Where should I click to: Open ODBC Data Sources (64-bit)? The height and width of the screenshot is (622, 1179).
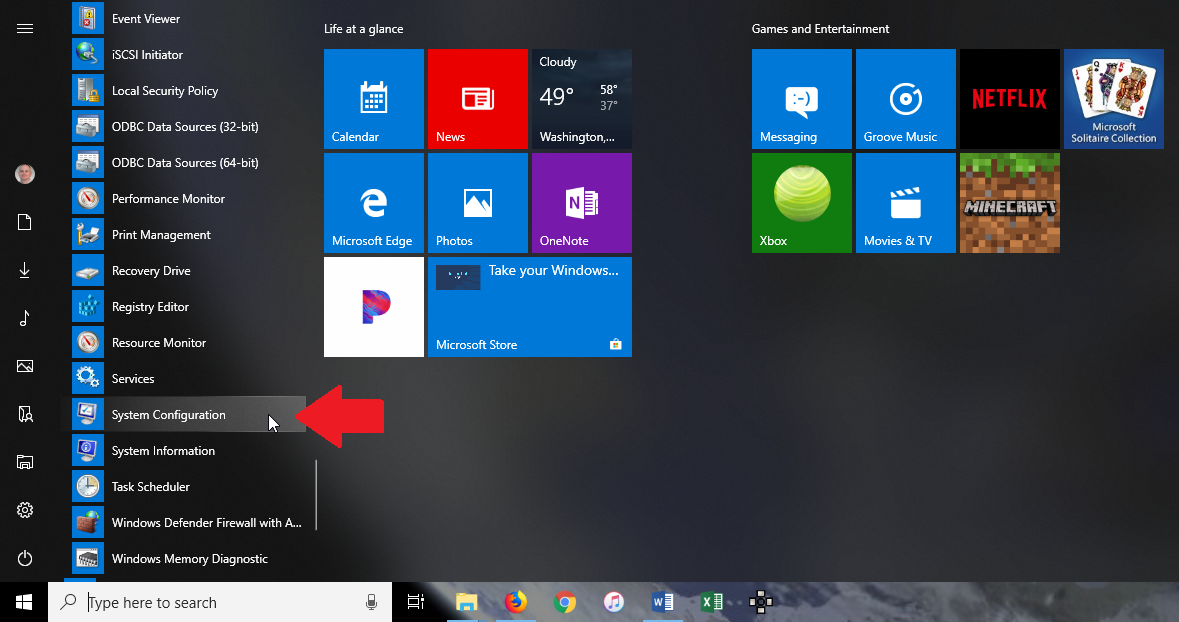point(188,163)
